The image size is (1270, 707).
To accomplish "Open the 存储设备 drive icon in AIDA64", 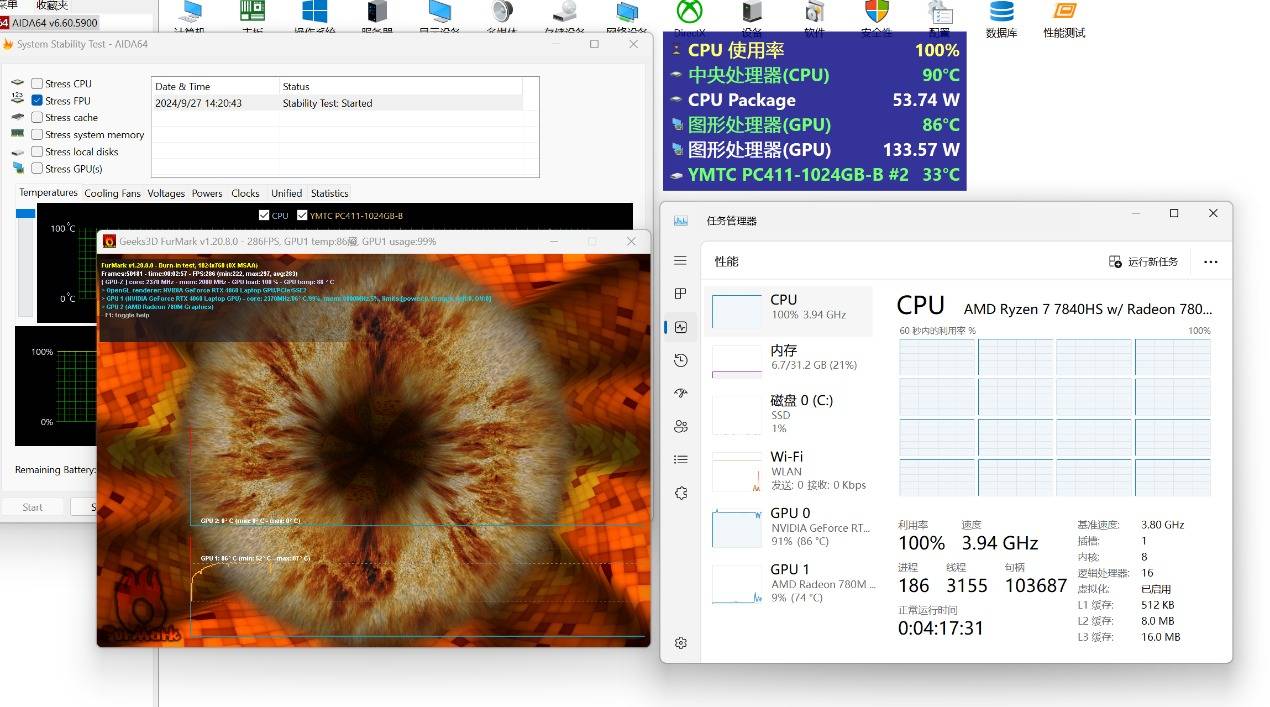I will coord(565,12).
